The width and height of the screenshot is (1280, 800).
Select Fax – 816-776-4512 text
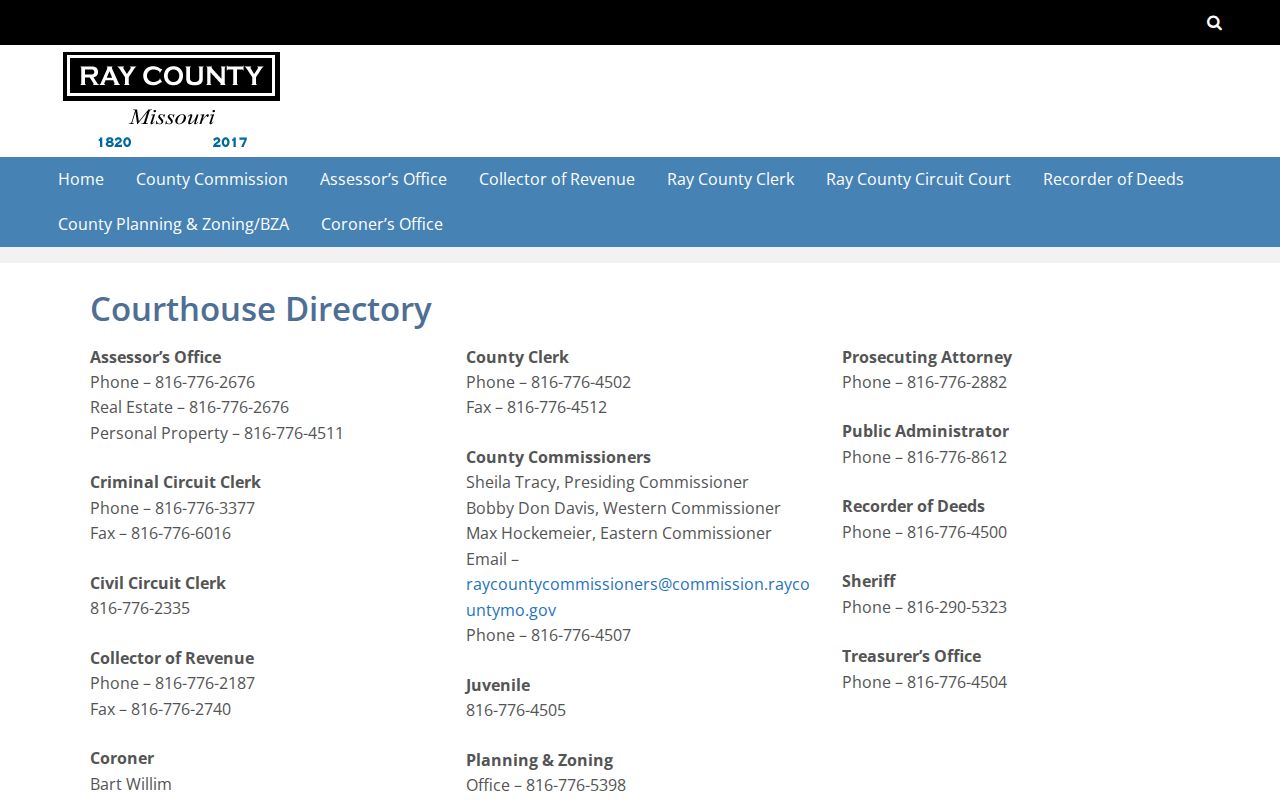537,407
